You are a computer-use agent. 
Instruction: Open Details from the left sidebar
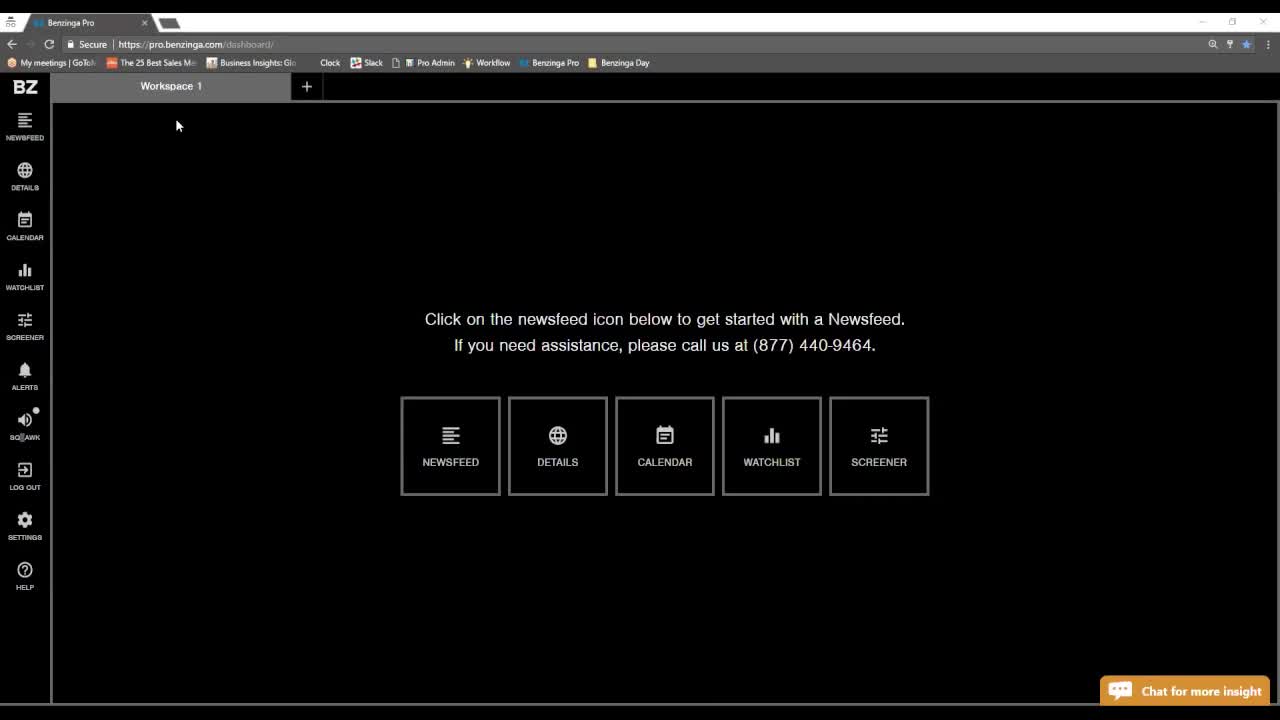(x=25, y=177)
